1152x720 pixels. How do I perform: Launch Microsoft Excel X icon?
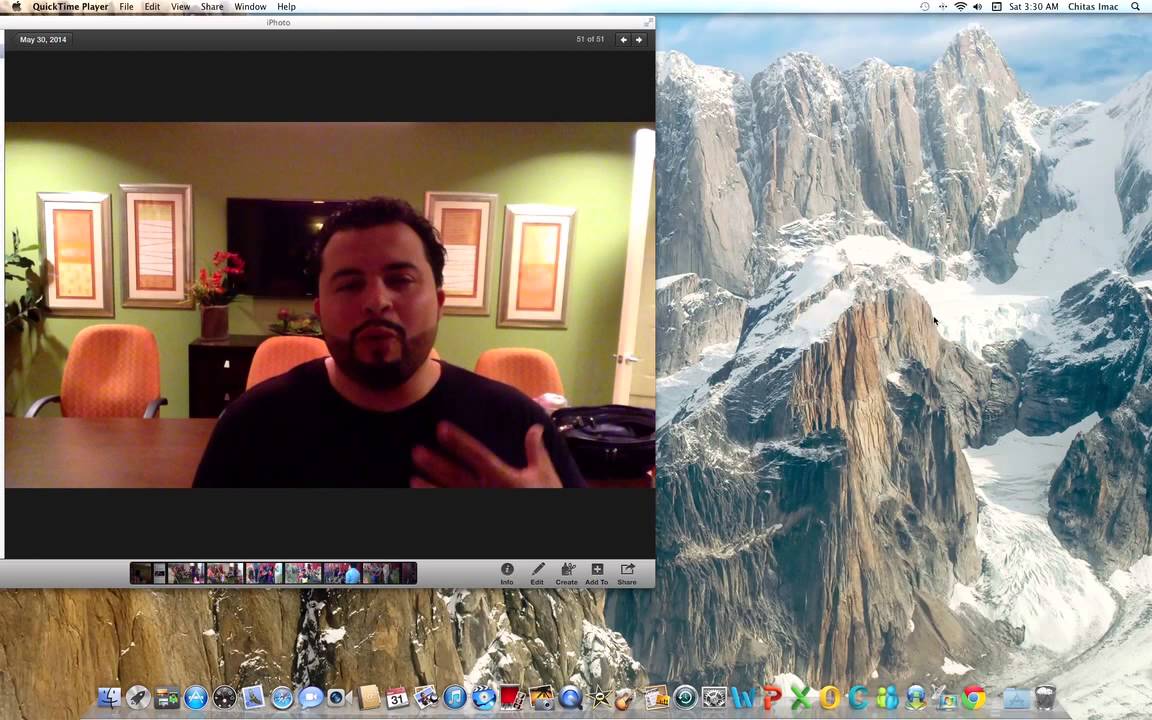click(x=801, y=696)
